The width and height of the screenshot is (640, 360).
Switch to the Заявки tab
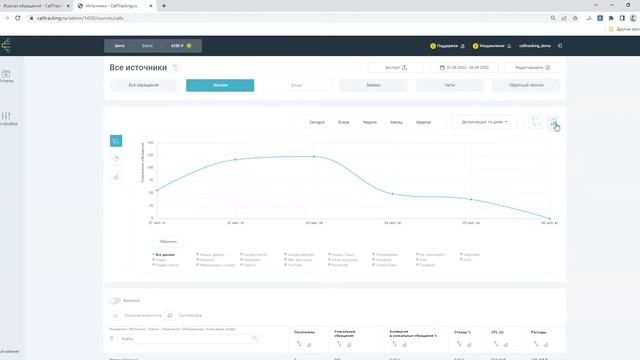click(x=373, y=85)
